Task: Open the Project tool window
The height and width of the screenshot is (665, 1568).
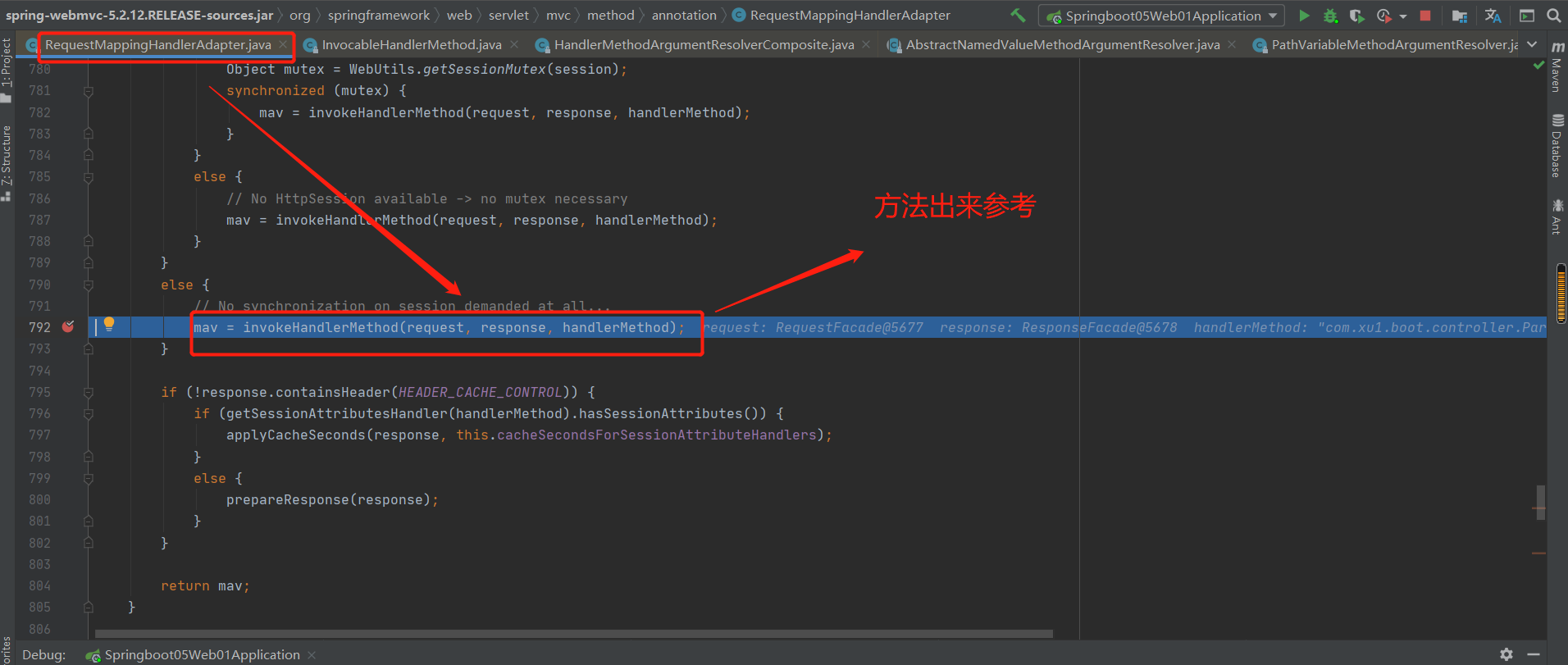Action: click(7, 69)
